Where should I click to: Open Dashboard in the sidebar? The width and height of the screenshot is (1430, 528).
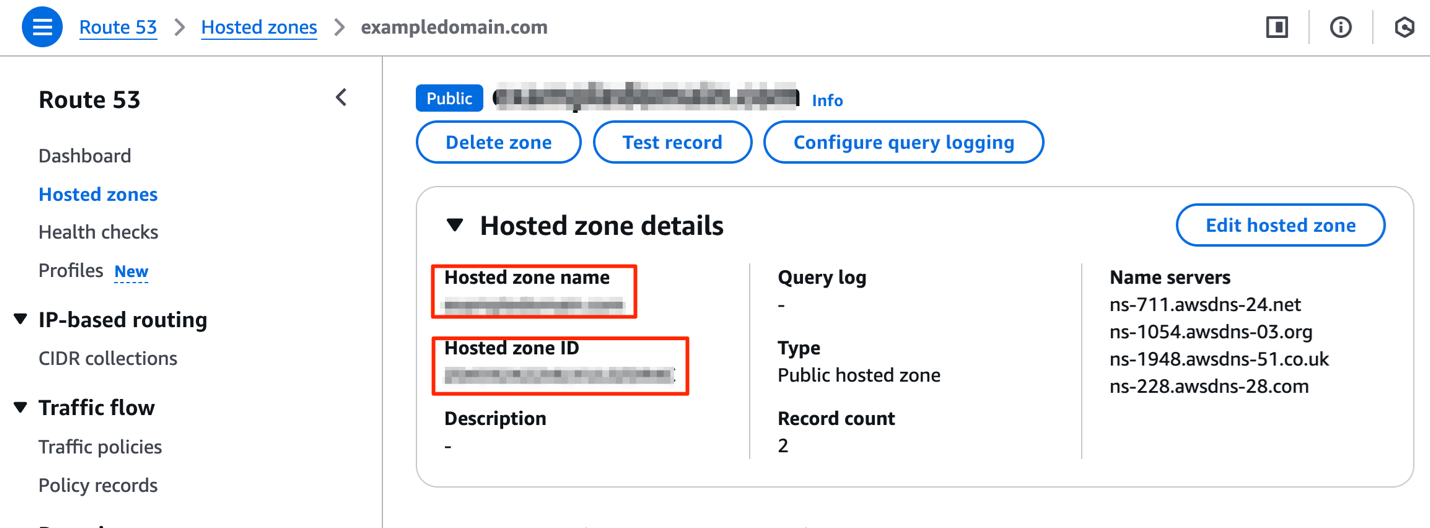pos(85,156)
